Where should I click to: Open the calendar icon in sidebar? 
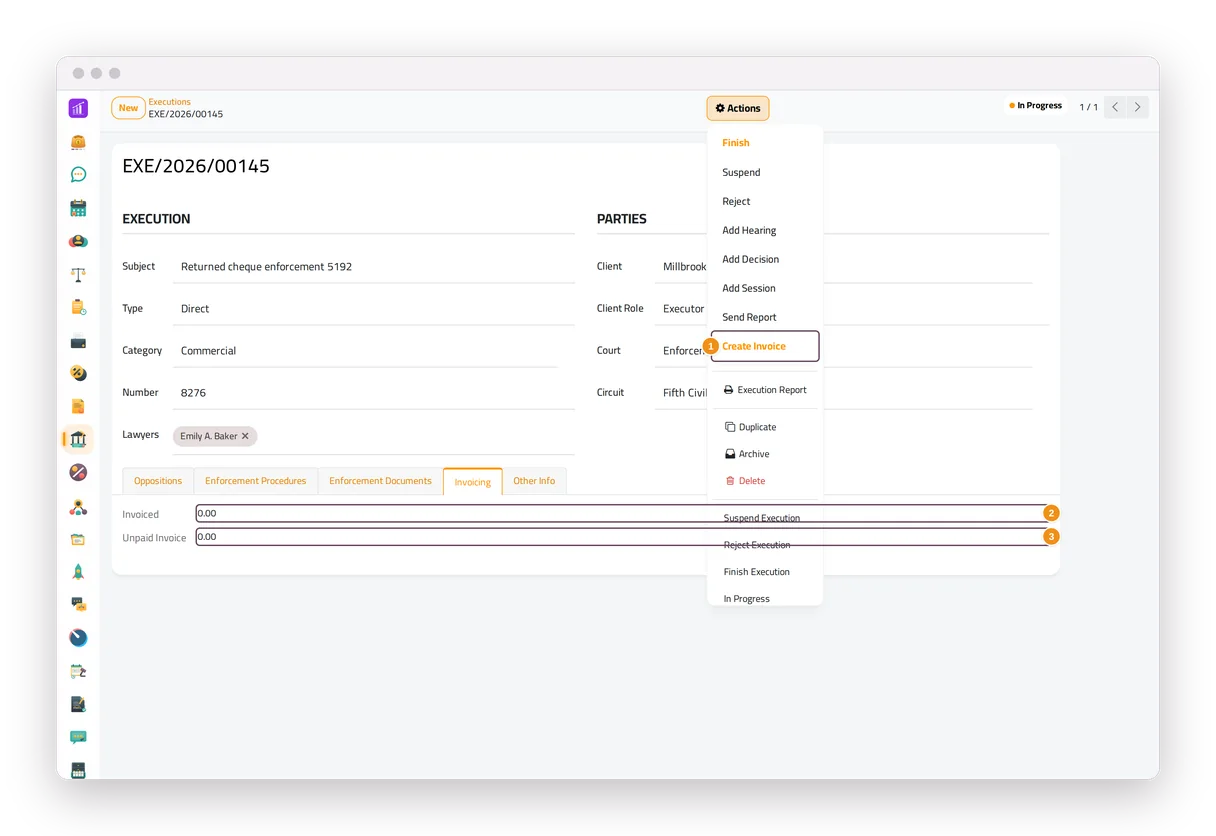click(x=78, y=208)
